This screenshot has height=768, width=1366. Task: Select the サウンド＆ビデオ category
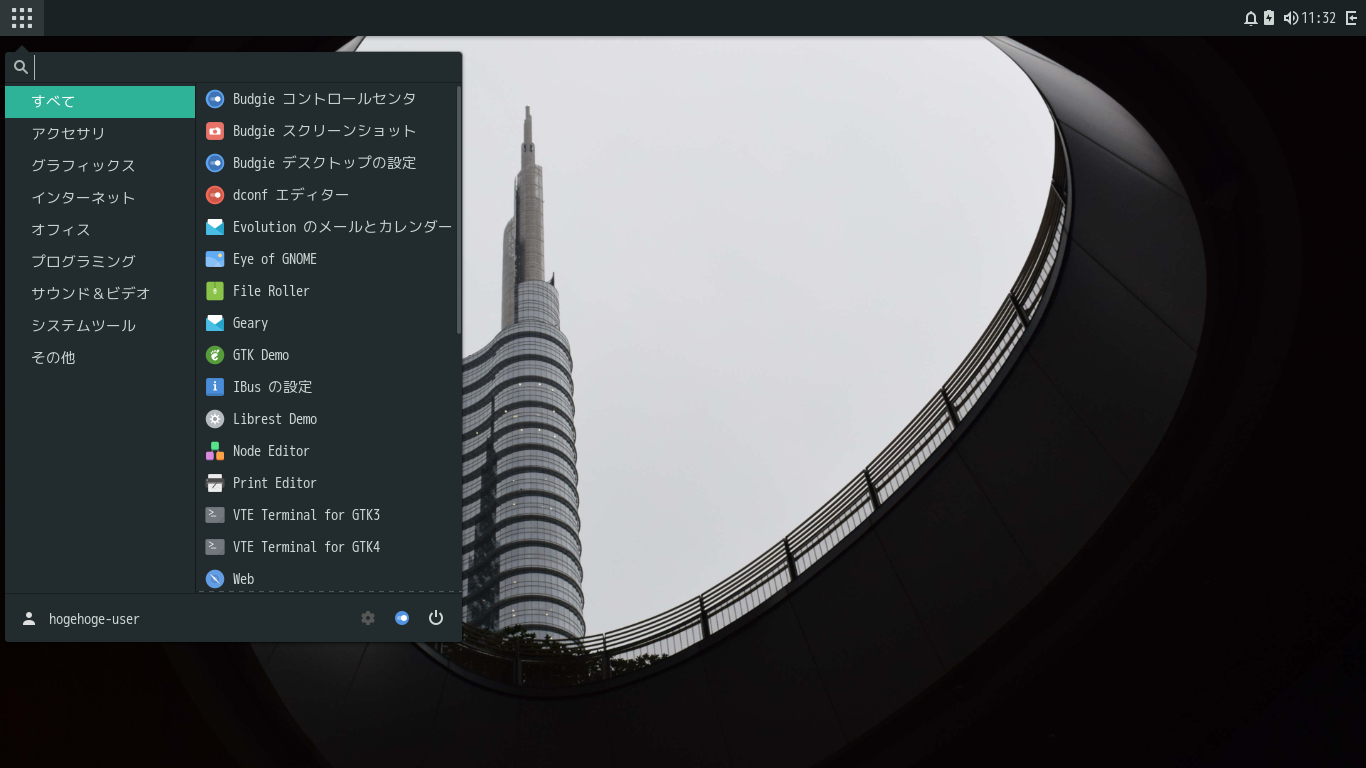point(100,293)
